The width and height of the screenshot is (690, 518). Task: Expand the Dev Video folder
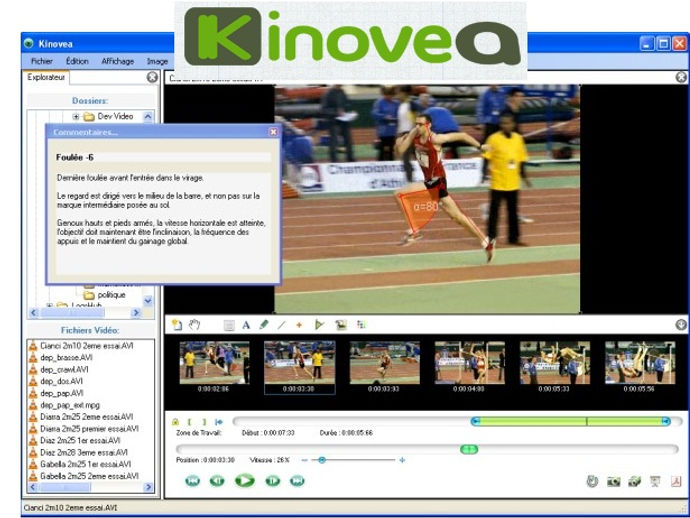coord(76,117)
